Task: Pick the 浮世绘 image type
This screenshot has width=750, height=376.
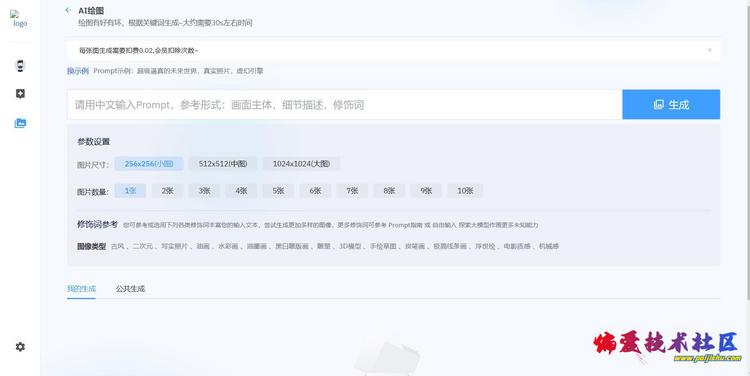Action: tap(485, 246)
